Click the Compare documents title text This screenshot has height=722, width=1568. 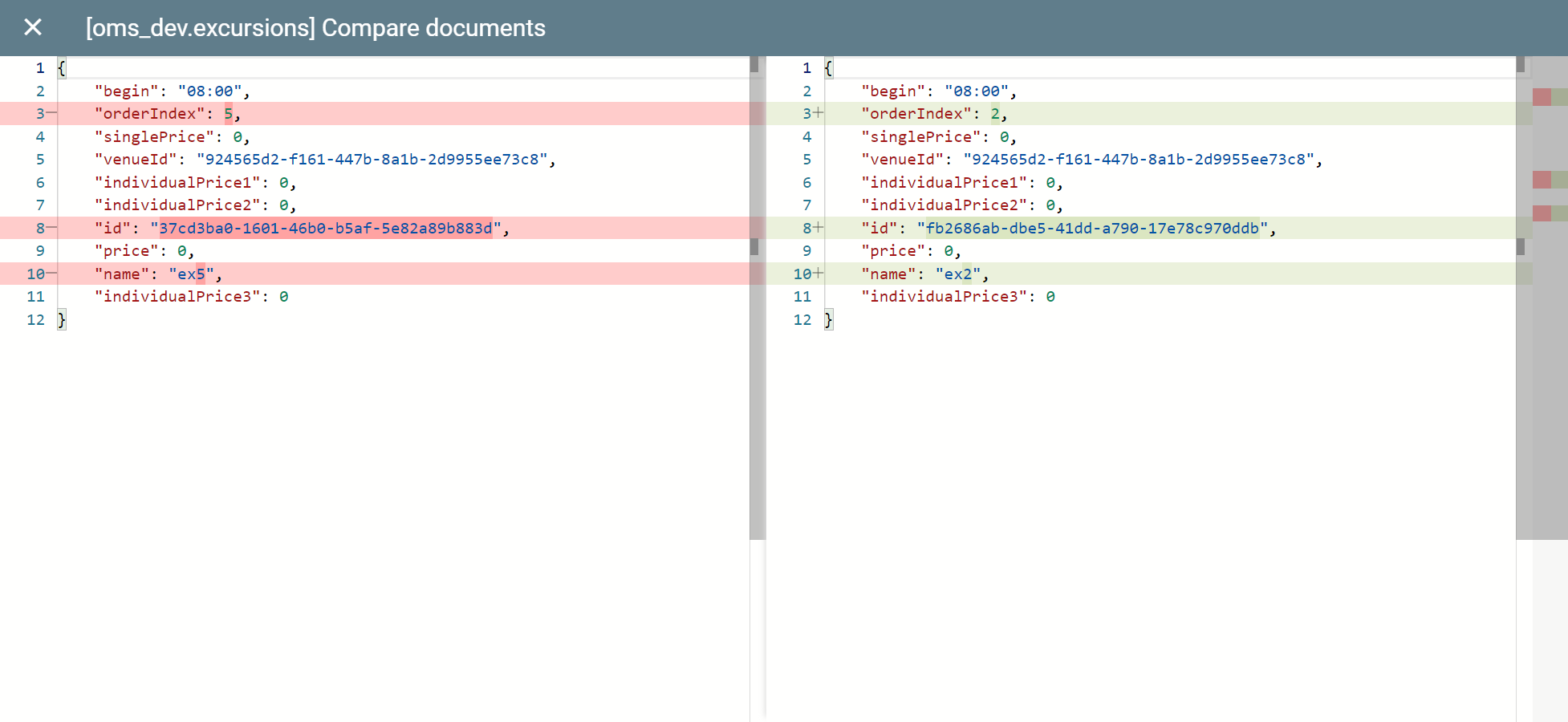[x=315, y=27]
